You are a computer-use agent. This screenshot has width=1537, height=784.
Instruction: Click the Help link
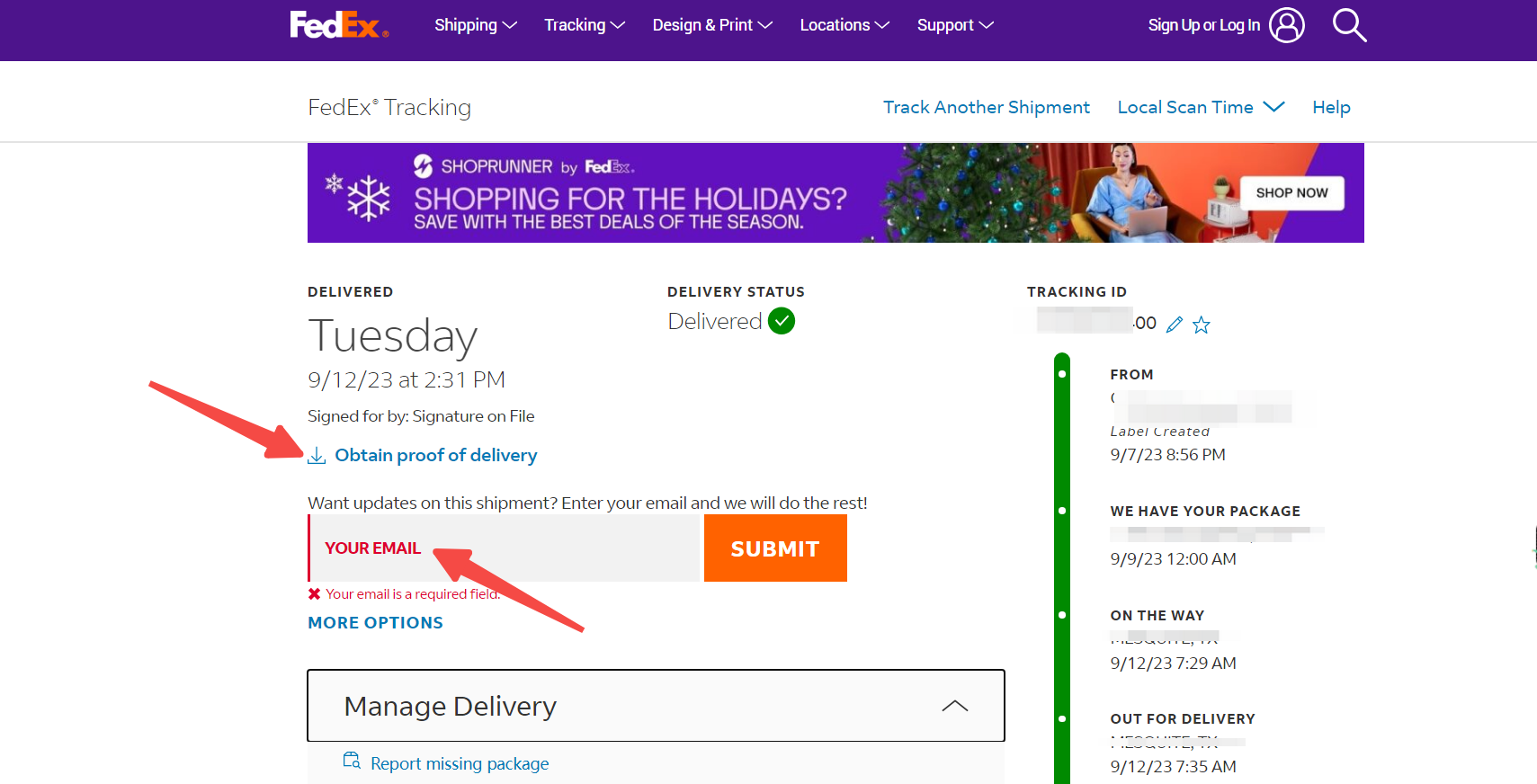pos(1331,107)
